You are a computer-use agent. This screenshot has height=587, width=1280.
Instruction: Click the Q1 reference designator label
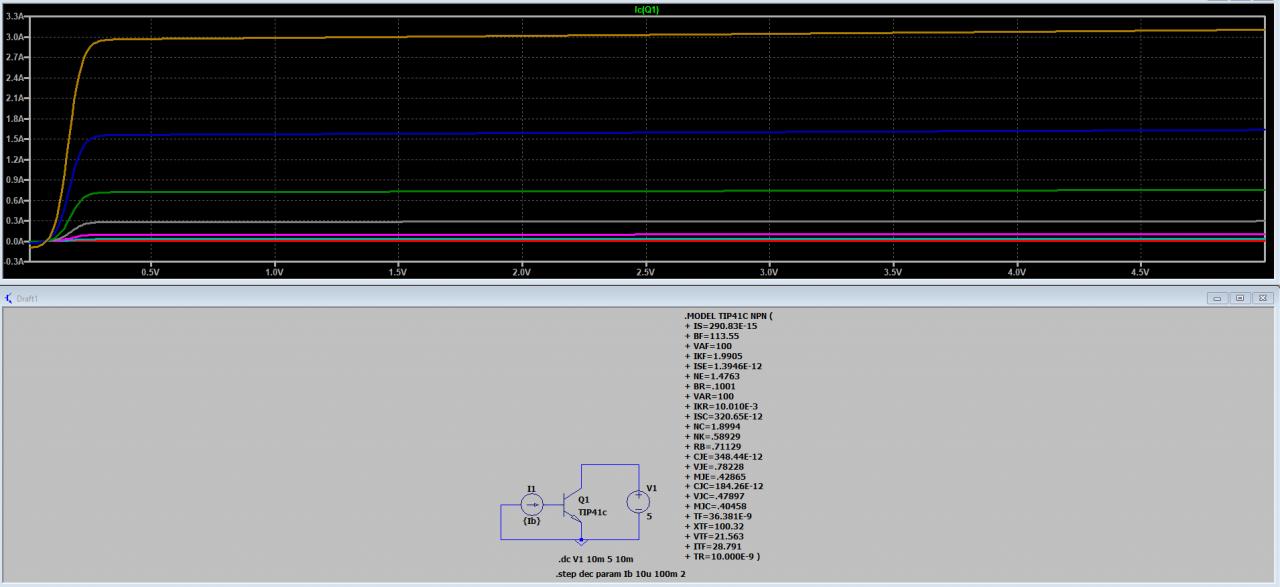pos(584,499)
